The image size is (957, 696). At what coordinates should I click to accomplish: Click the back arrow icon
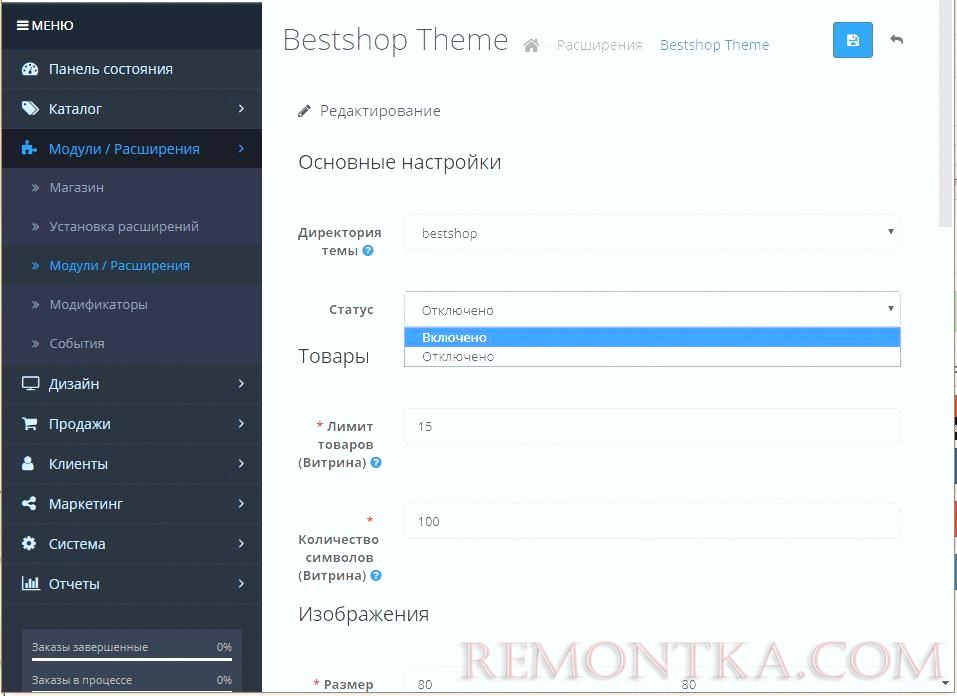(896, 40)
